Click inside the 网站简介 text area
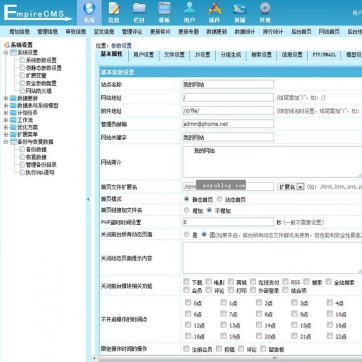This screenshot has width=362, height=362. [x=272, y=162]
